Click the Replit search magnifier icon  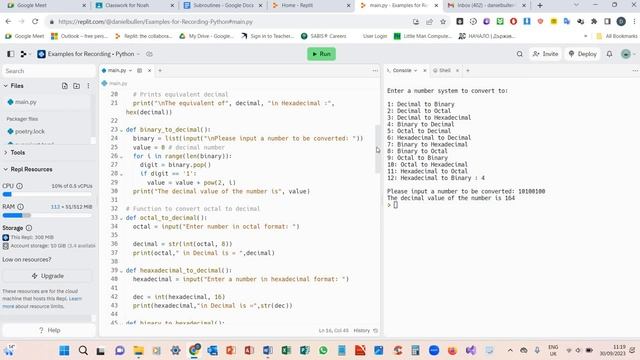coord(520,54)
